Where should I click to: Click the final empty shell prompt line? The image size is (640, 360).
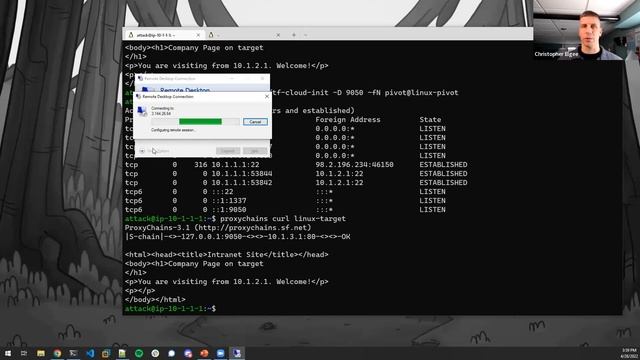click(170, 309)
